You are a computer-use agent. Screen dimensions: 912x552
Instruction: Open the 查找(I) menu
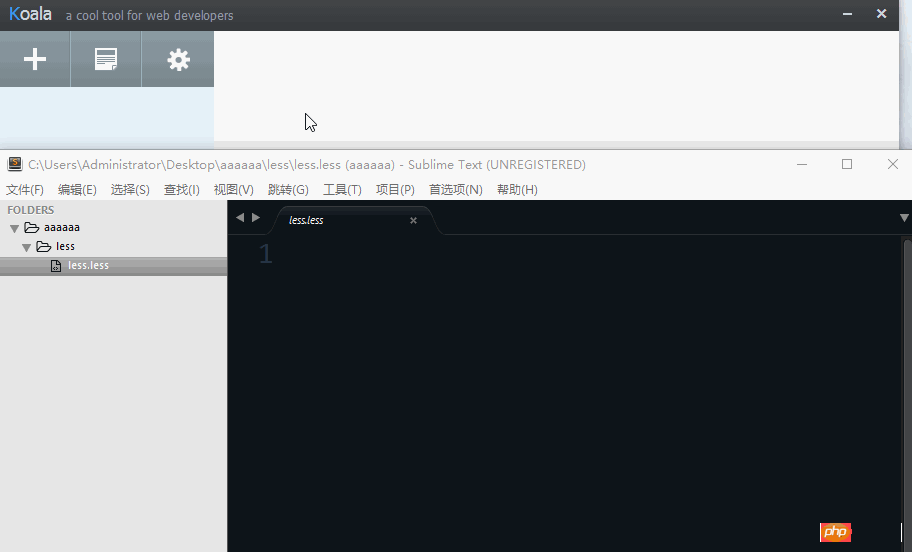181,190
